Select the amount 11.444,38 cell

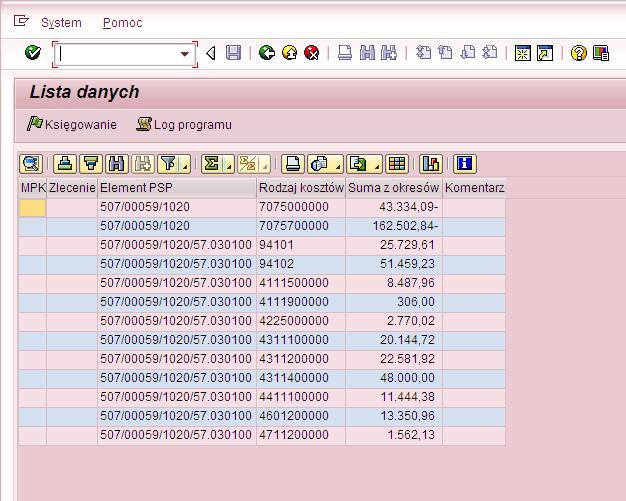(x=394, y=397)
